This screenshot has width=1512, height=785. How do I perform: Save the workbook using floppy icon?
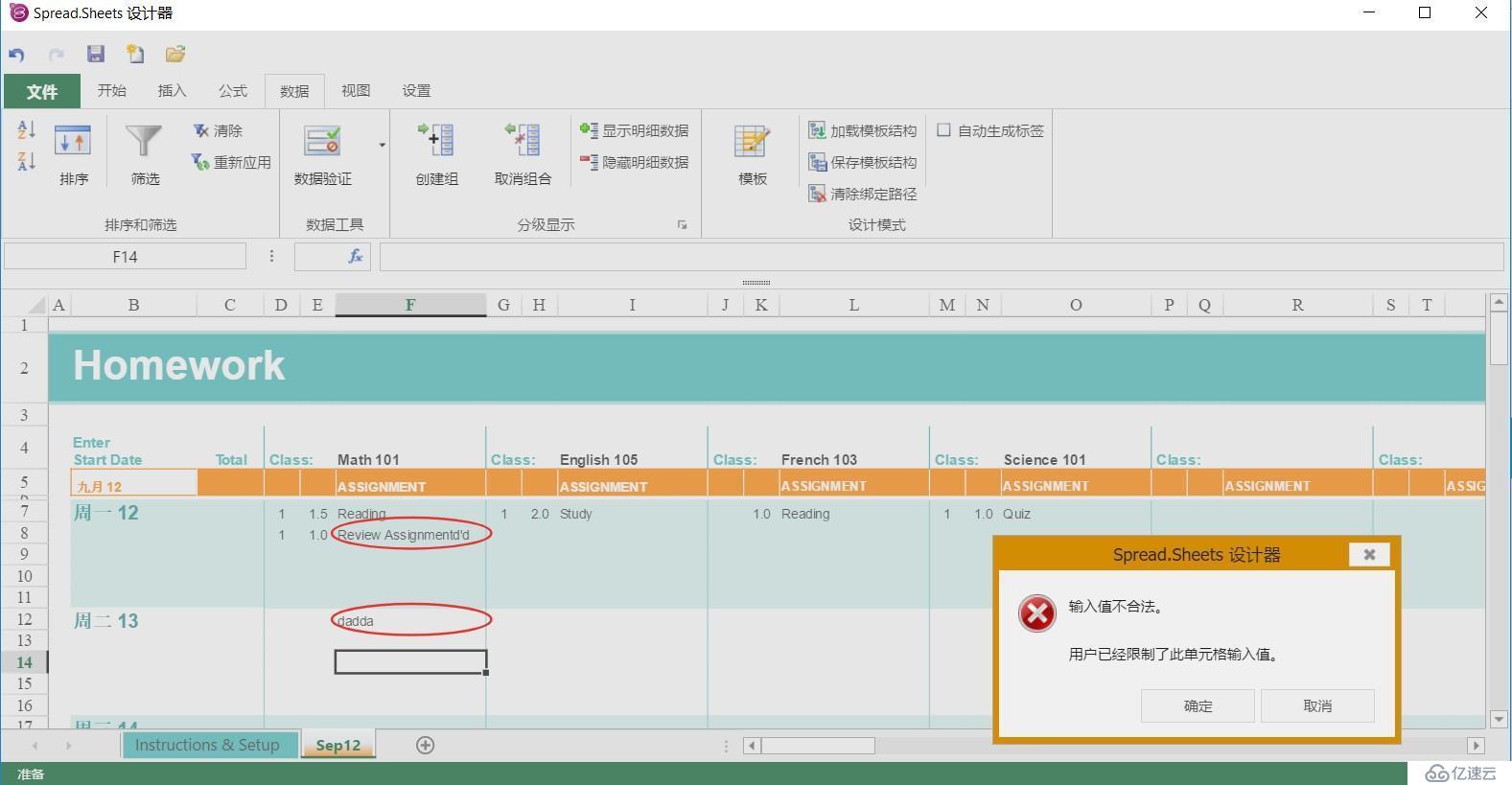point(95,54)
